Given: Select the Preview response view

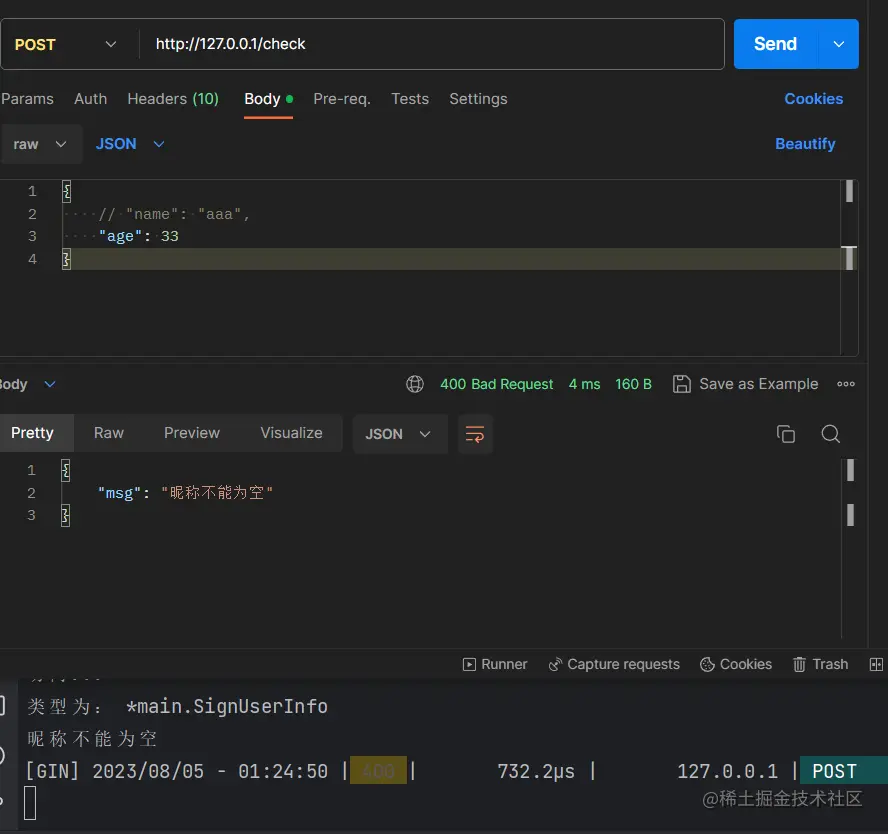Looking at the screenshot, I should (192, 433).
